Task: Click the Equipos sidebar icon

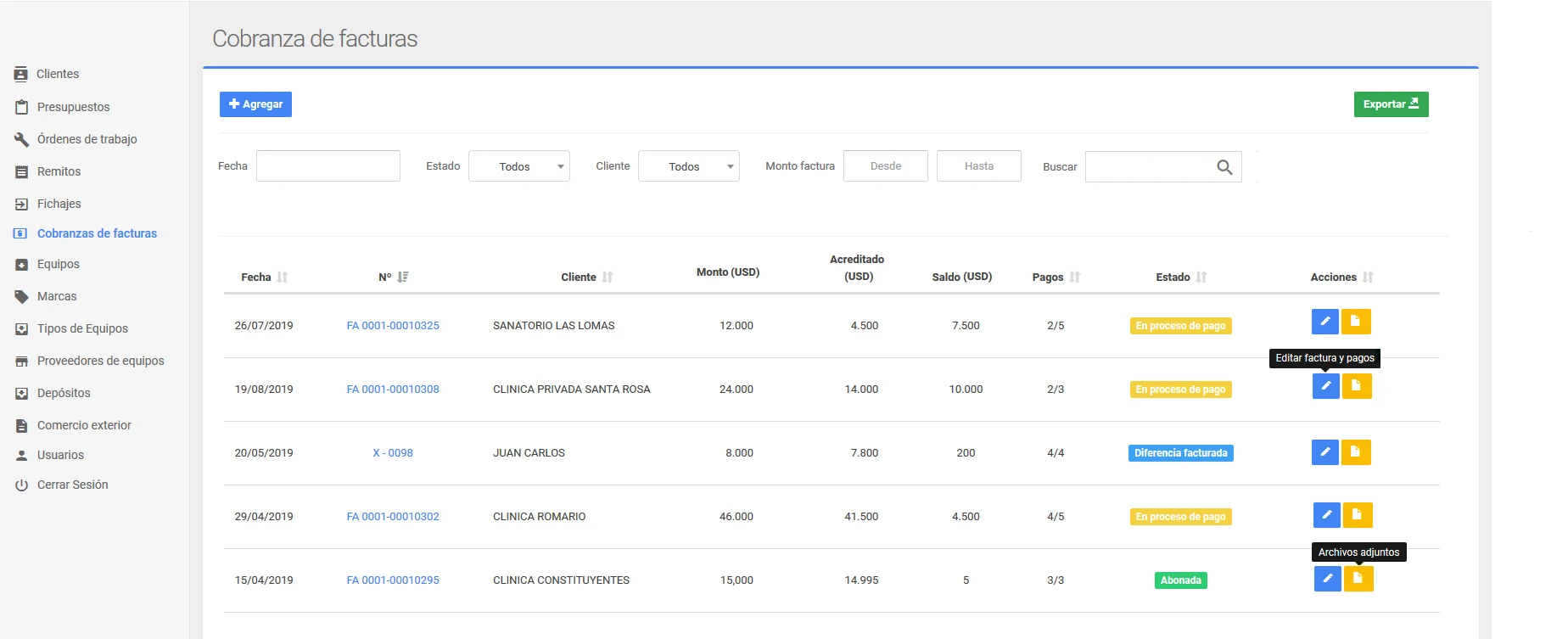Action: (x=21, y=265)
